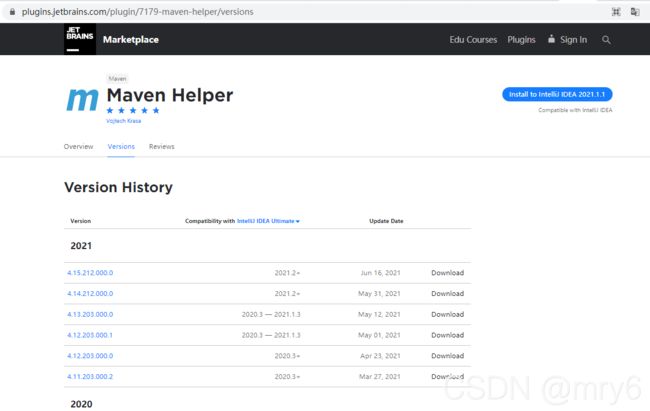Click Compatible with IntelliJ IDEA note
The width and height of the screenshot is (650, 411).
click(x=575, y=110)
